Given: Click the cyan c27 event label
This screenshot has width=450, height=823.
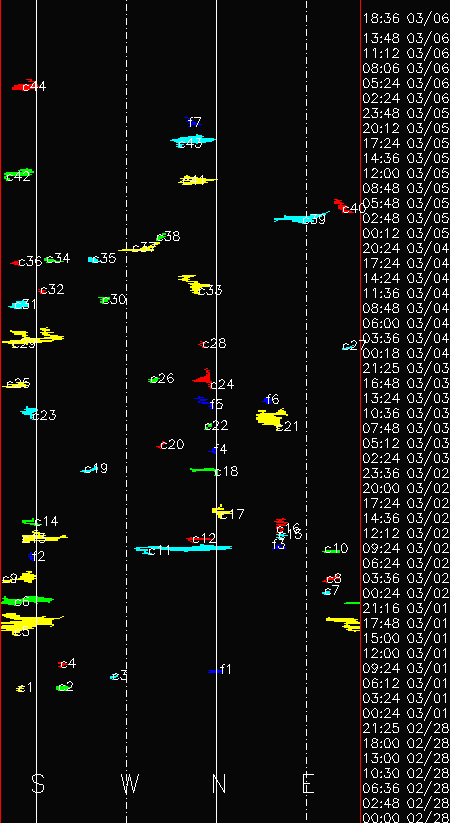Looking at the screenshot, I should (353, 346).
